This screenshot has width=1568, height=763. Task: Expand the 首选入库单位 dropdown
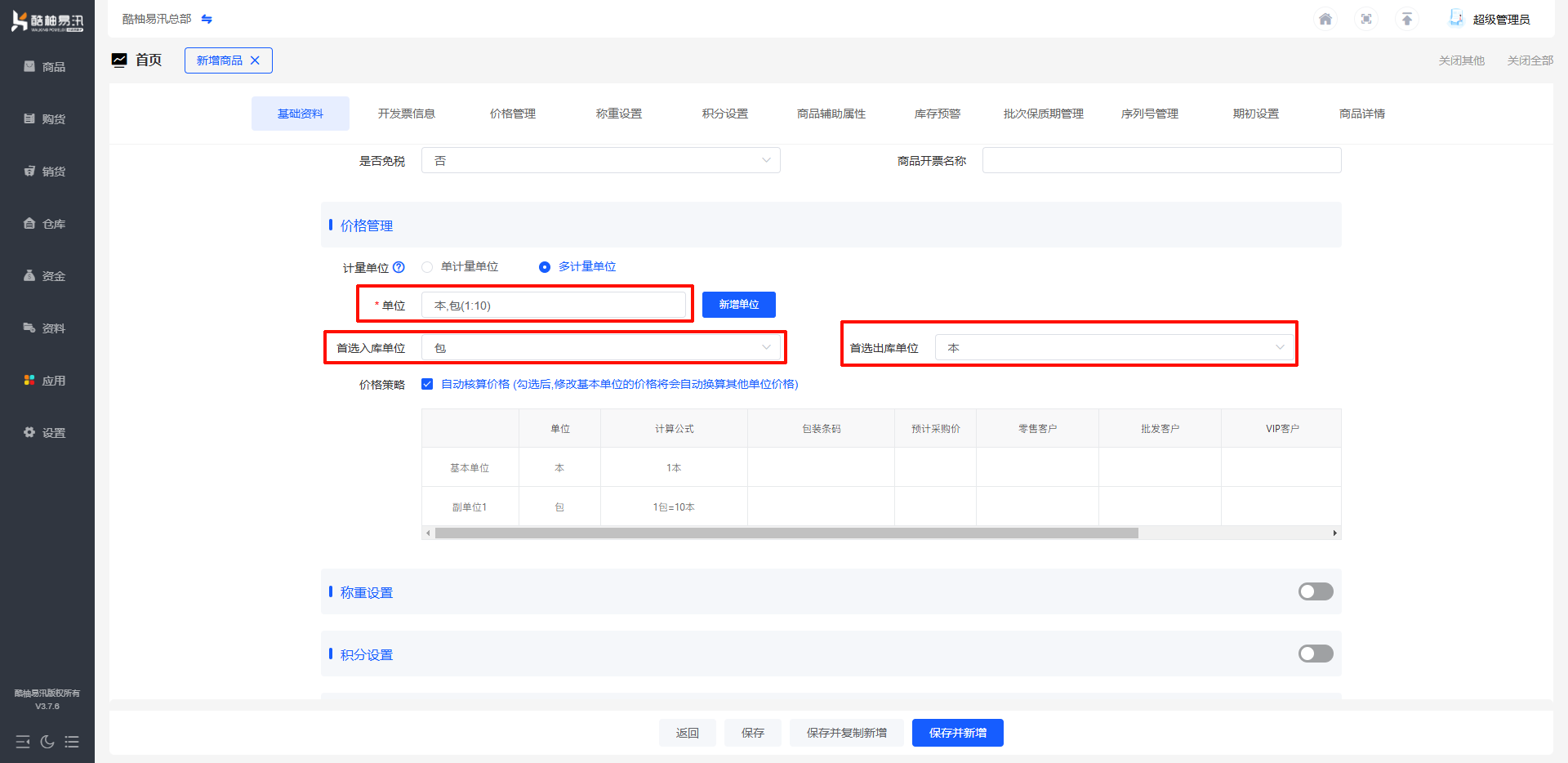pos(601,348)
